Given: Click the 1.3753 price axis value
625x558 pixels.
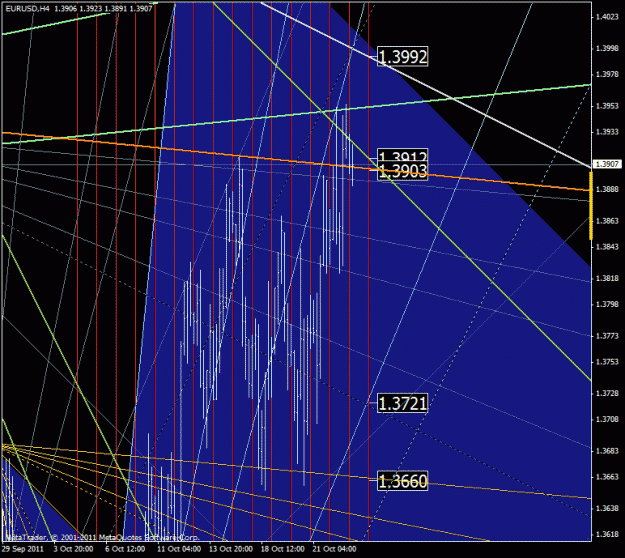Looking at the screenshot, I should pos(607,362).
